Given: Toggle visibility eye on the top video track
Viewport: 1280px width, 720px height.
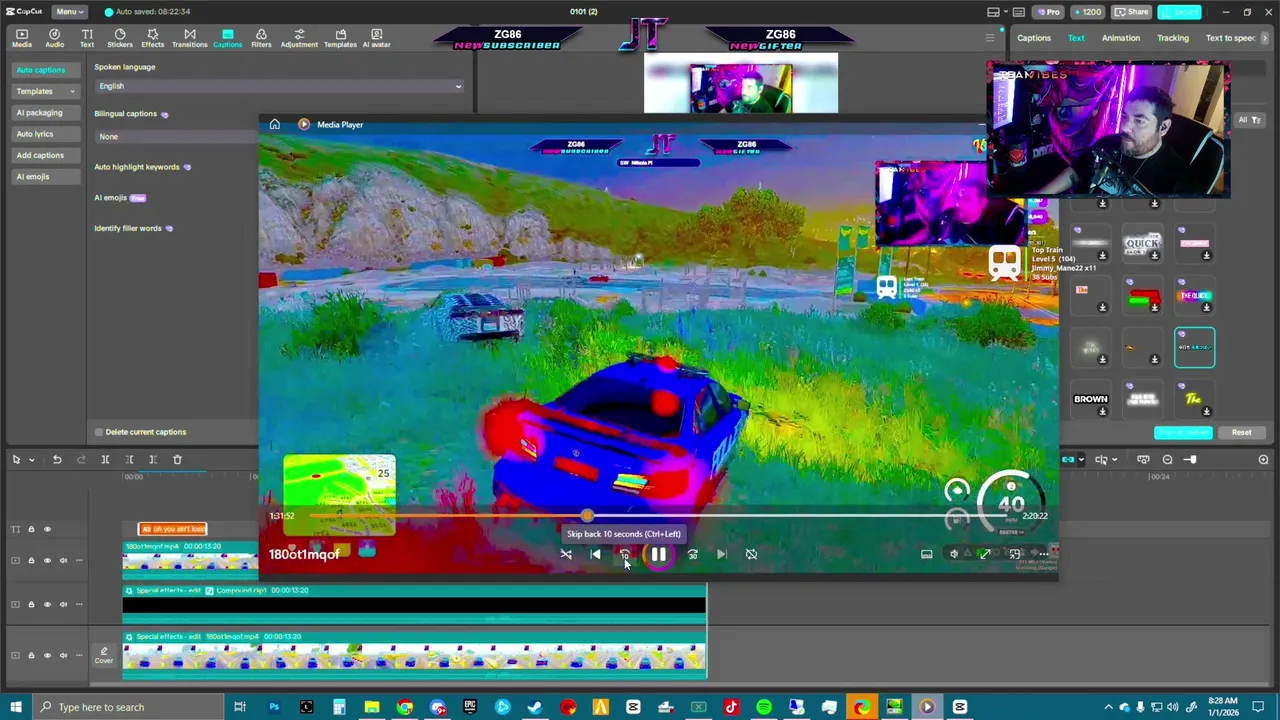Looking at the screenshot, I should [47, 561].
